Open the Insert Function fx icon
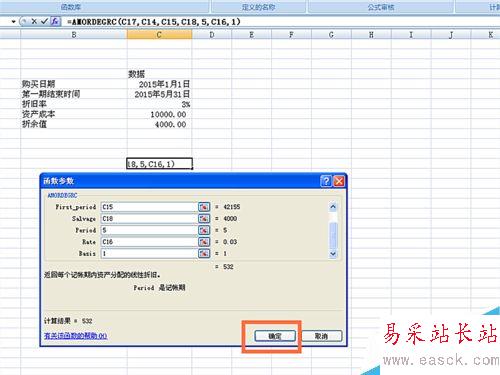Image resolution: width=500 pixels, height=375 pixels. click(55, 22)
